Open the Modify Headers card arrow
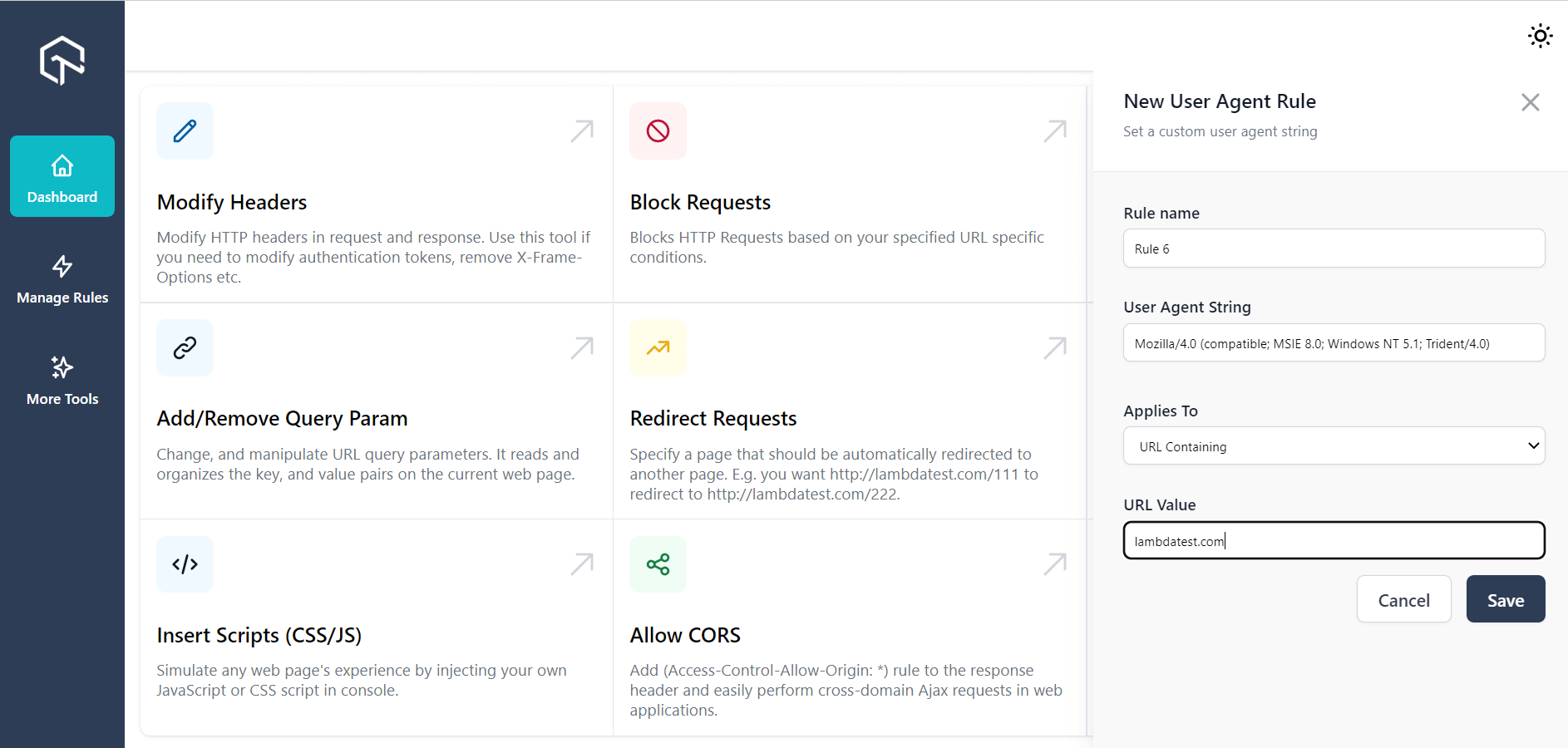 click(582, 130)
